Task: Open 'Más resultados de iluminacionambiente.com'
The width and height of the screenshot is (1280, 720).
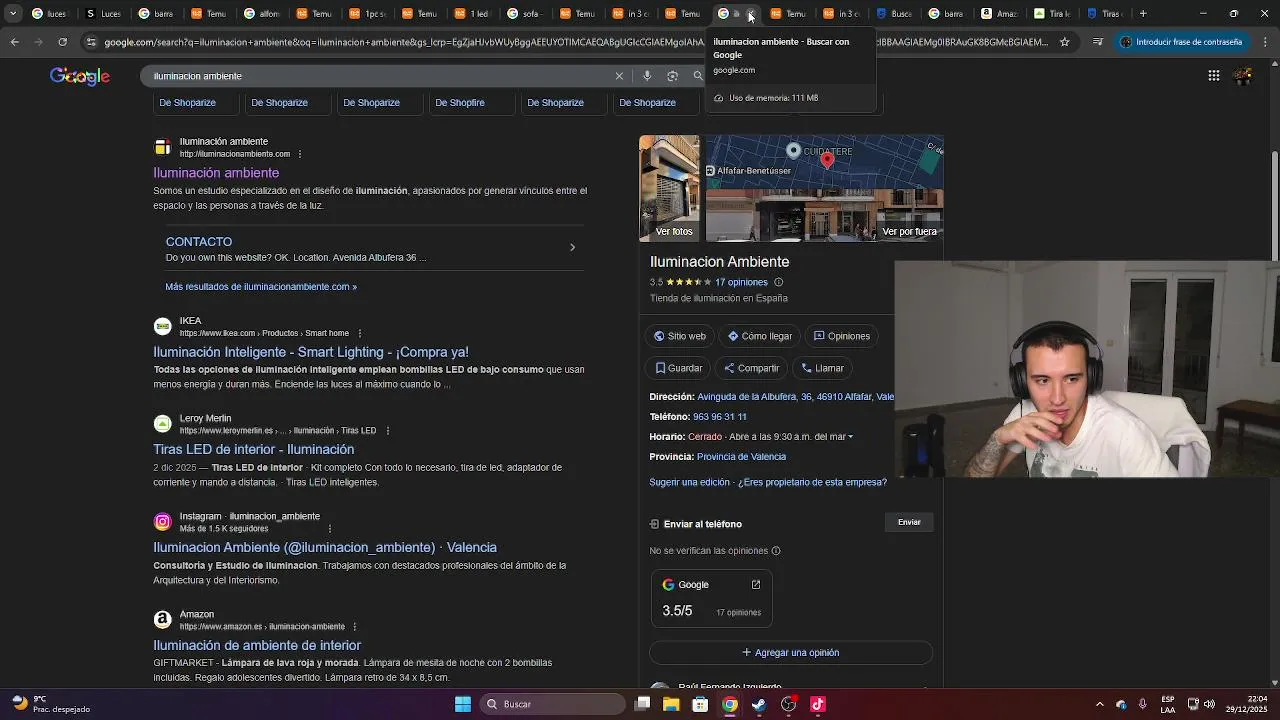Action: (x=261, y=287)
